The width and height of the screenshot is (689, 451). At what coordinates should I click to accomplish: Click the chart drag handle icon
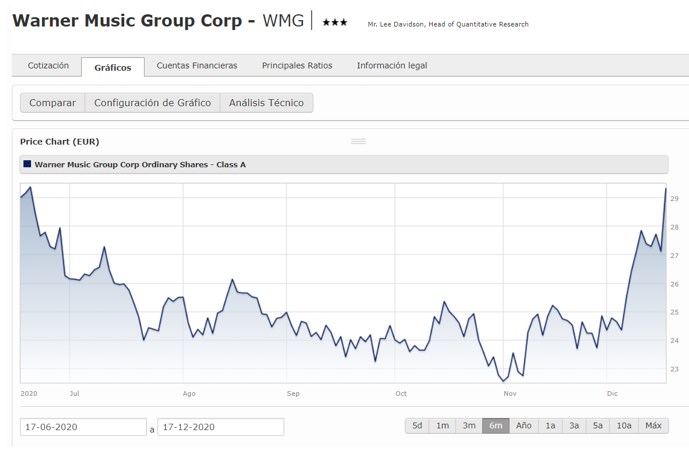click(358, 141)
